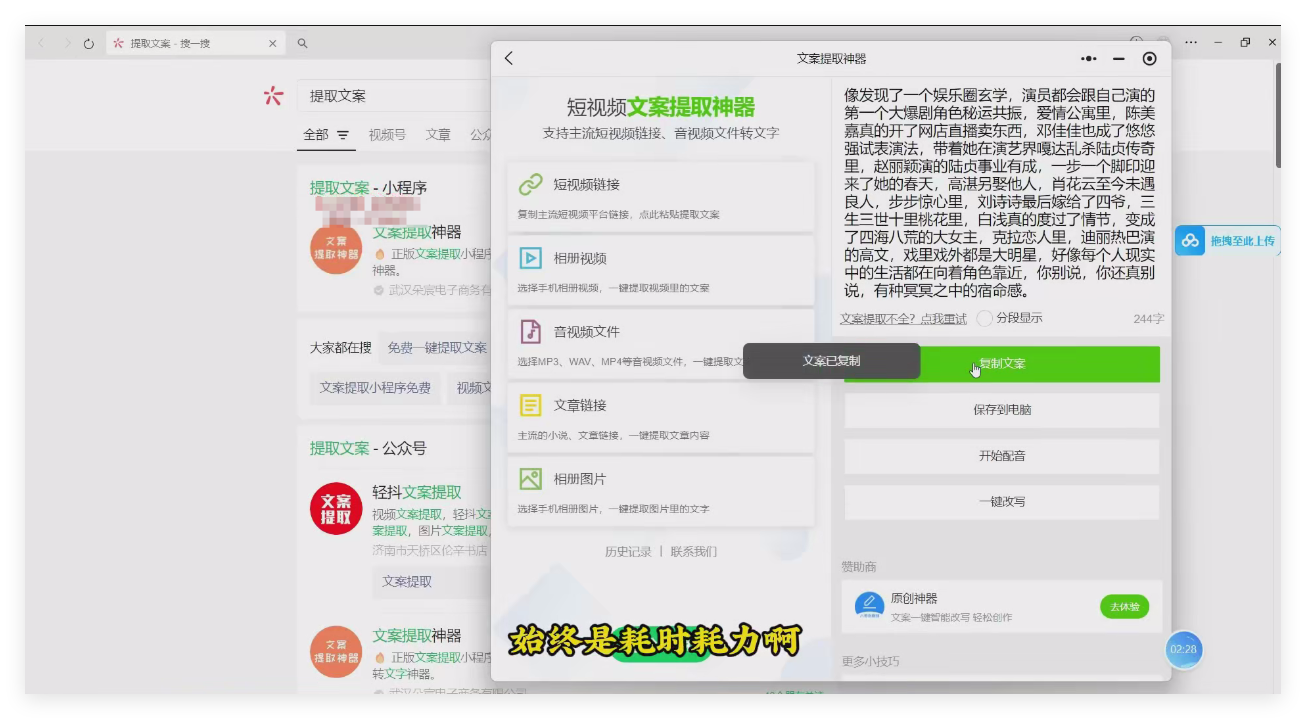Open the mini program more options dots
1306x719 pixels.
coord(1089,59)
